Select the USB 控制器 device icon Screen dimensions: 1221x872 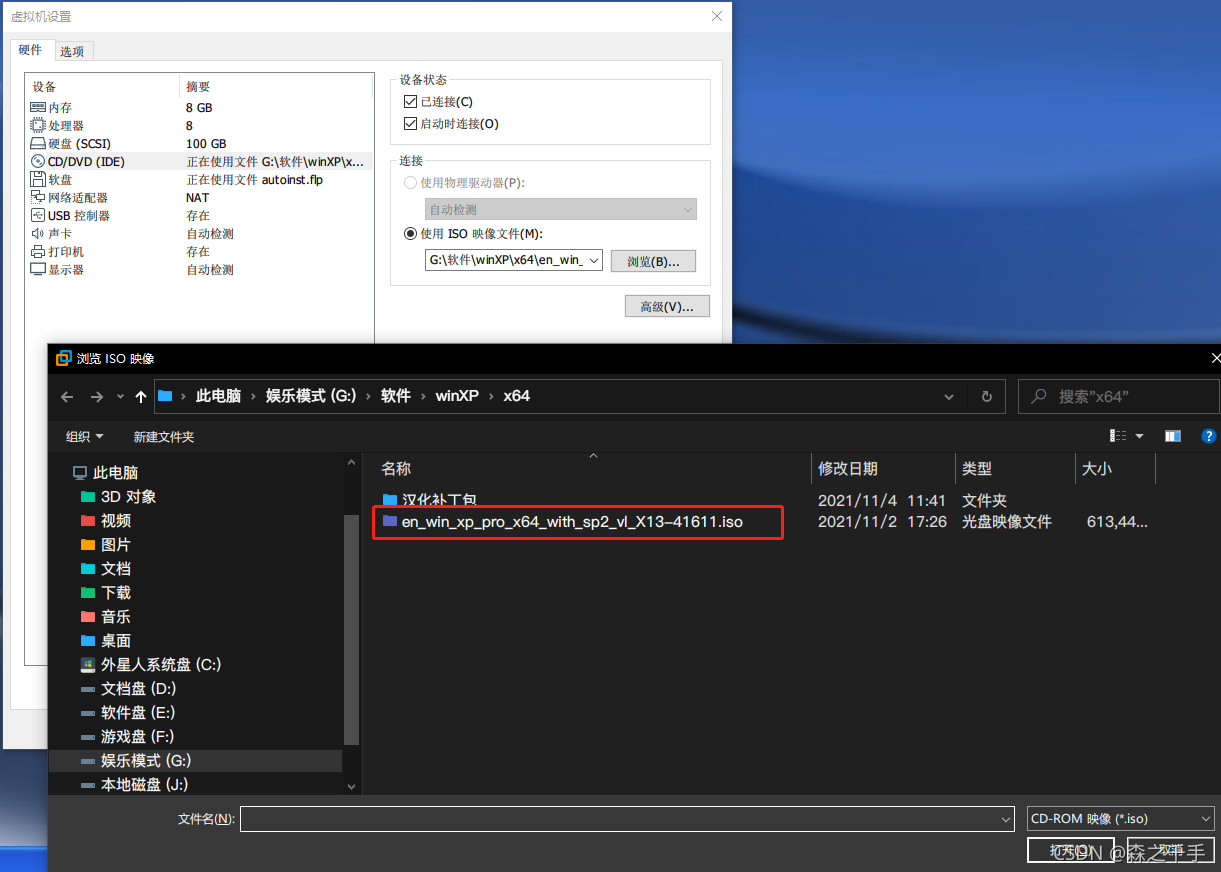(38, 216)
